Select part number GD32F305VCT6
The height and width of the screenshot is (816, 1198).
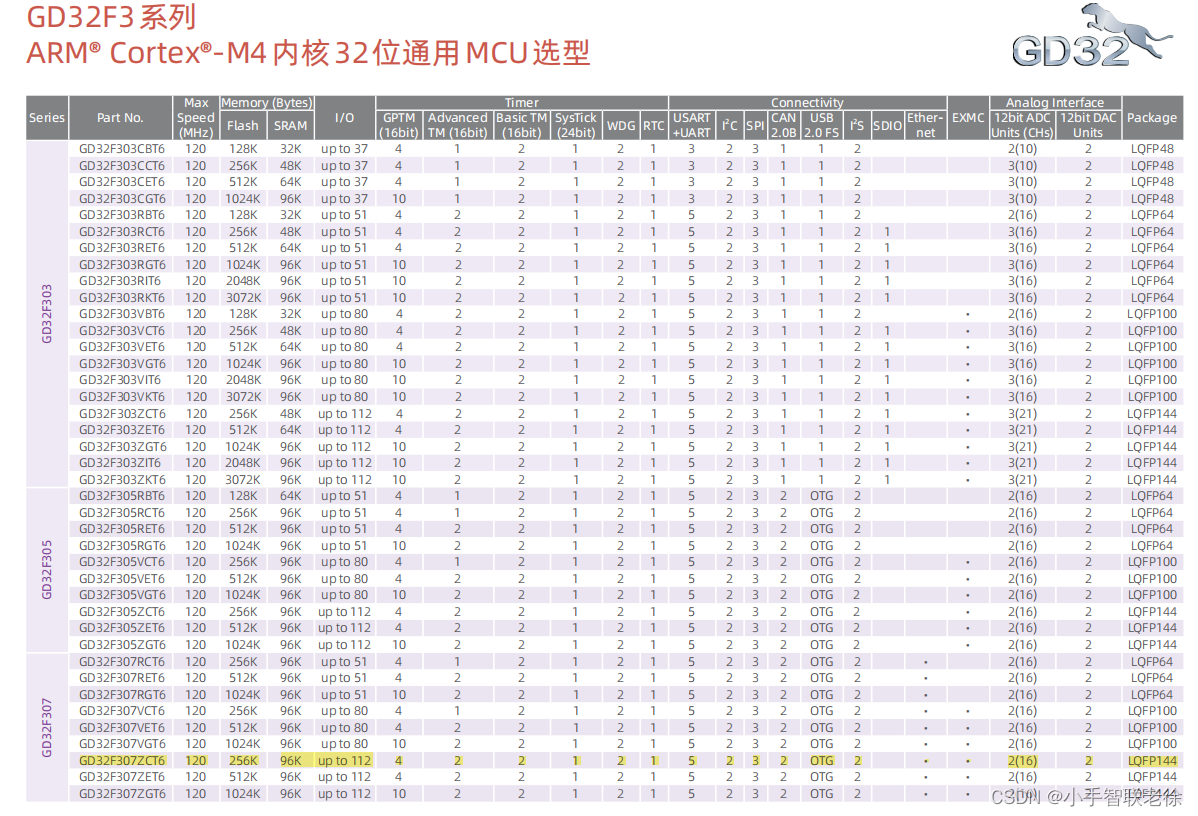click(x=122, y=562)
